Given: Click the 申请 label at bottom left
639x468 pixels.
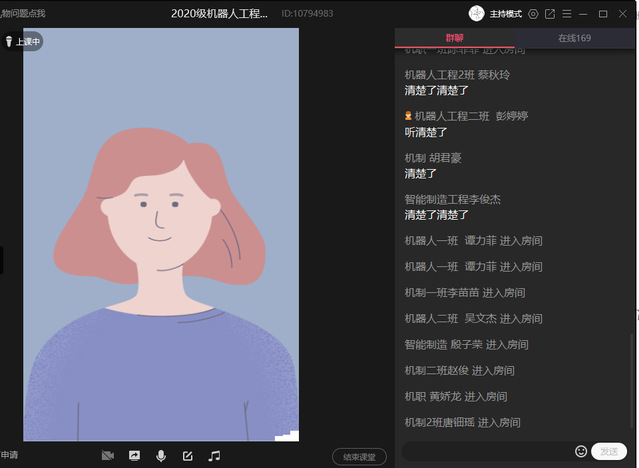Looking at the screenshot, I should 10,456.
